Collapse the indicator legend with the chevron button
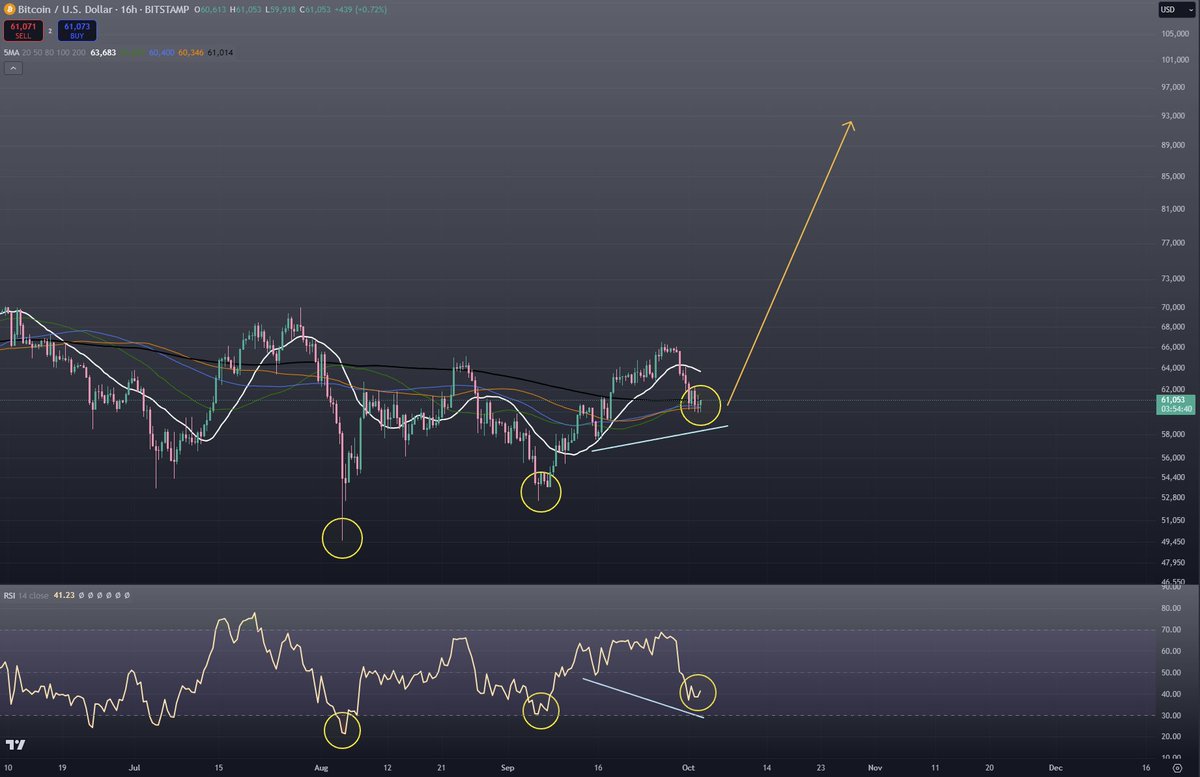 click(13, 69)
